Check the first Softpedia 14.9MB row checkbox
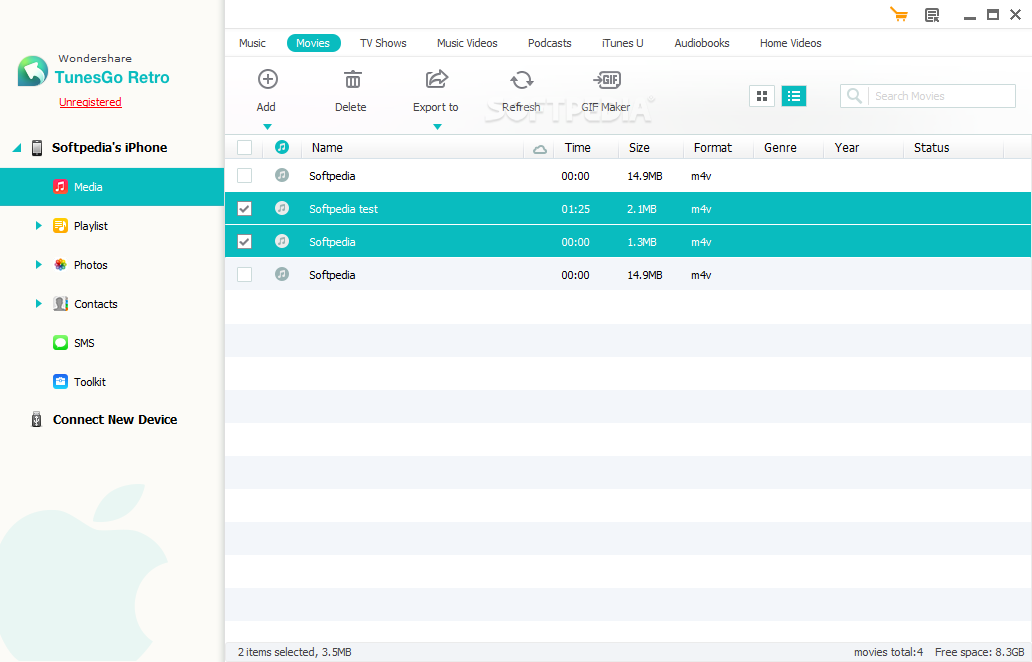This screenshot has width=1032, height=662. (244, 175)
